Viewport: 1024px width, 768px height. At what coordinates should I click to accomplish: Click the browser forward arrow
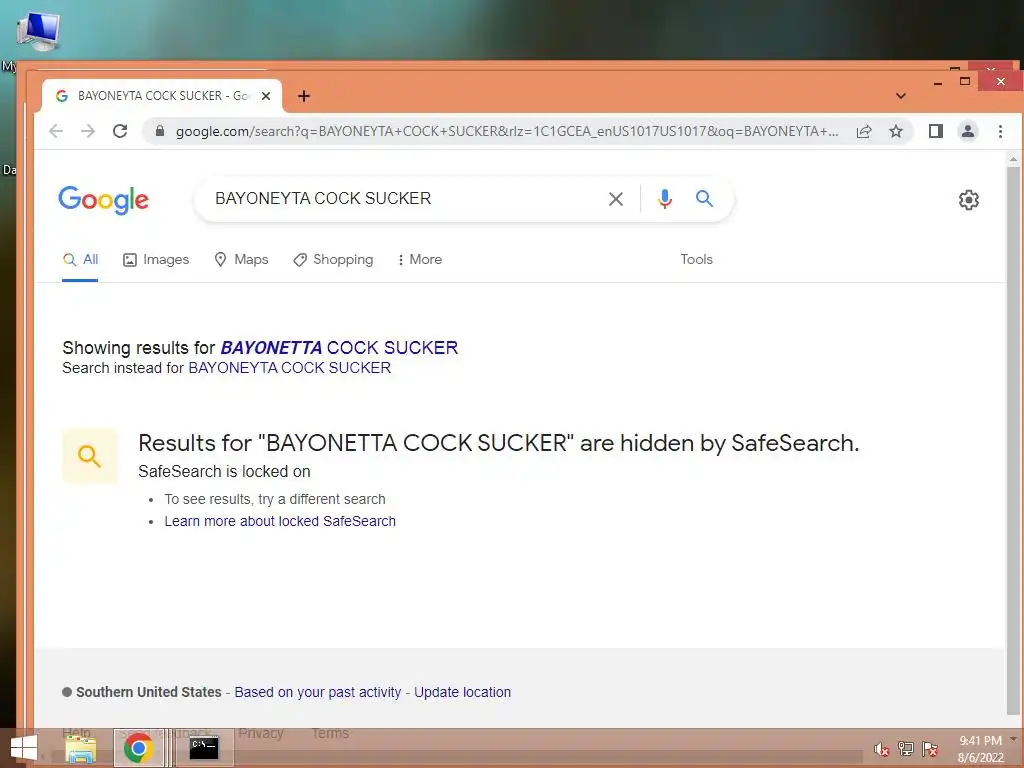coord(88,131)
